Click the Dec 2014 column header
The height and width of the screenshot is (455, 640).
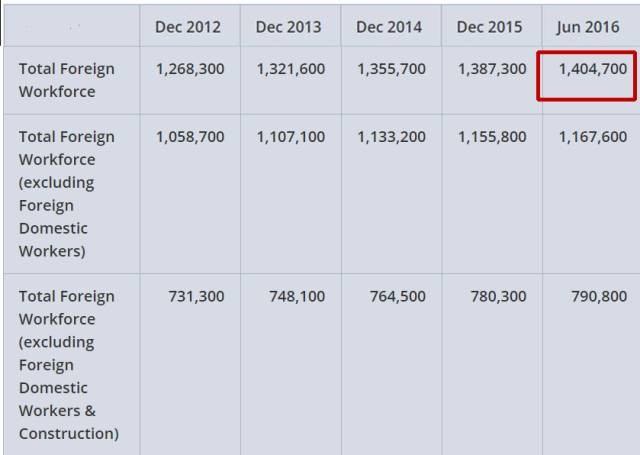pyautogui.click(x=390, y=27)
